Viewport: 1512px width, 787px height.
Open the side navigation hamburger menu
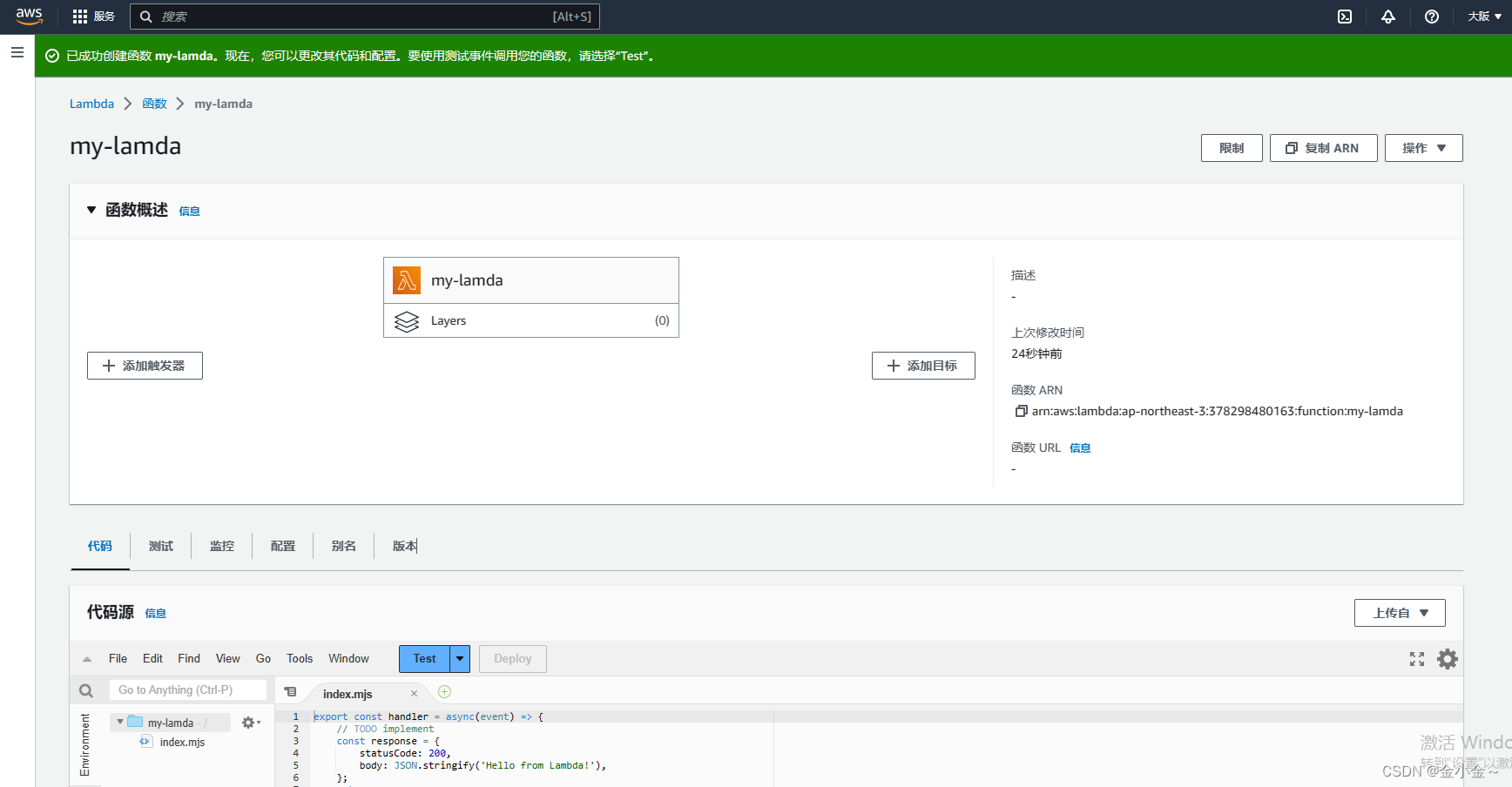pyautogui.click(x=17, y=52)
